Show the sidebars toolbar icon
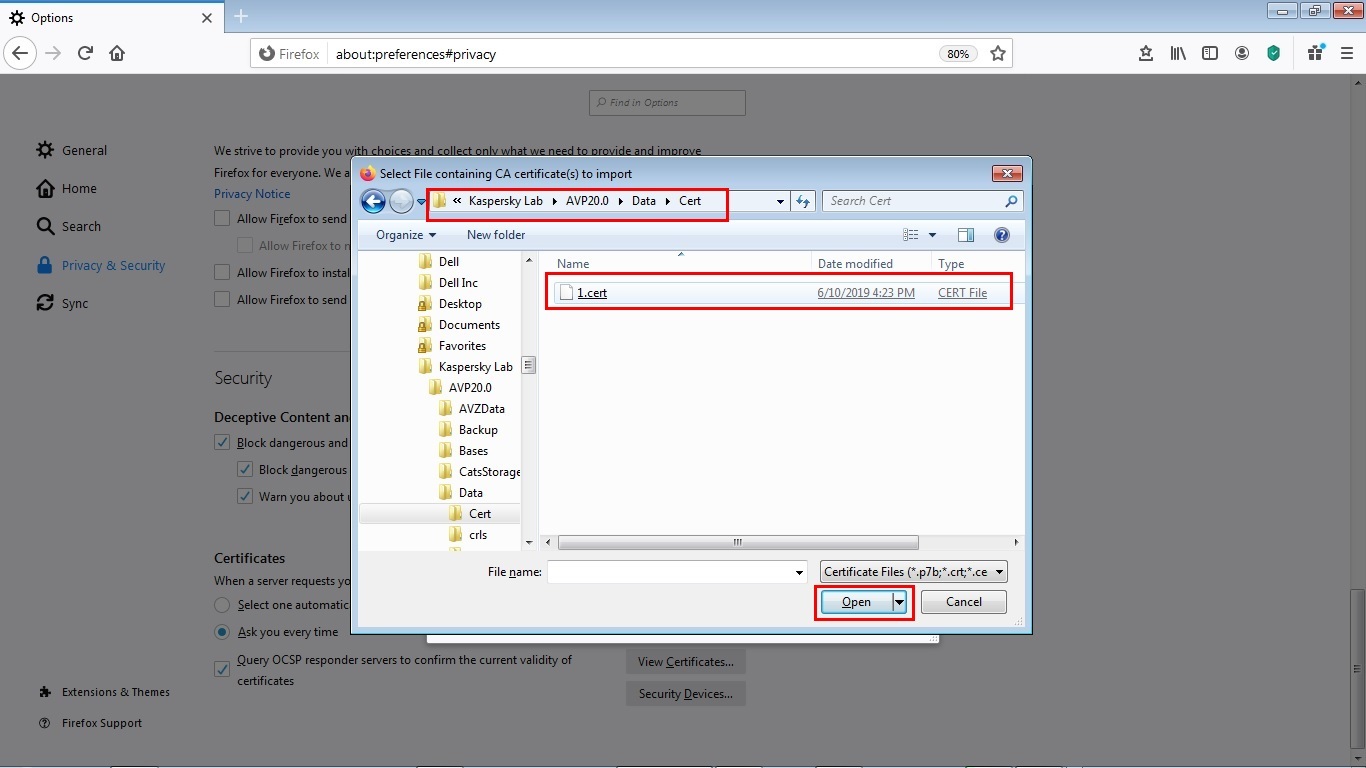 tap(1210, 54)
